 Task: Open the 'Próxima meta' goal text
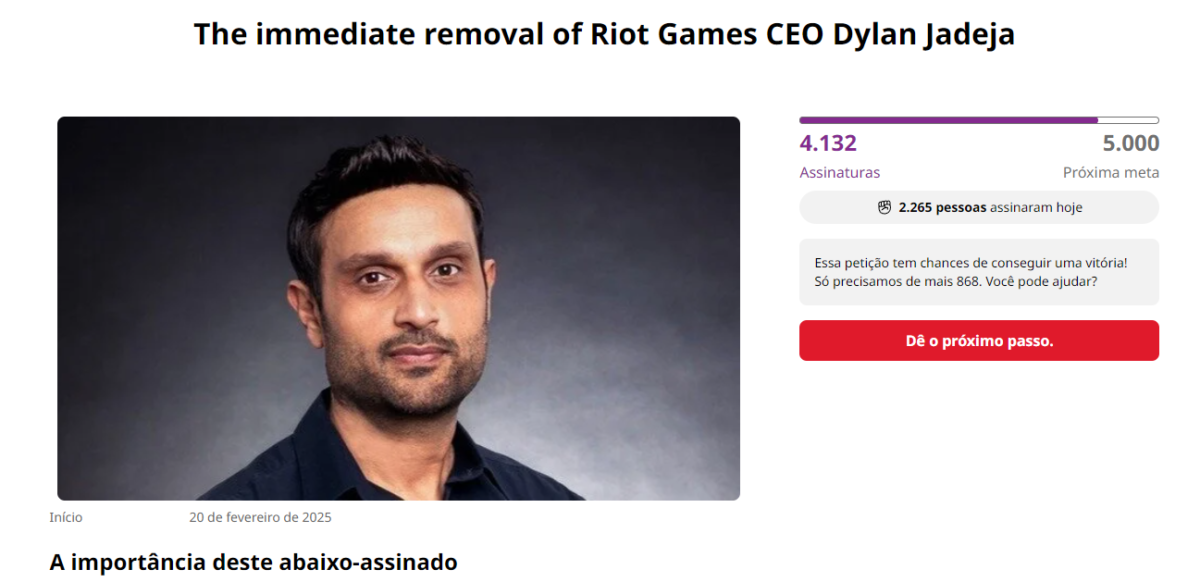[x=1112, y=172]
